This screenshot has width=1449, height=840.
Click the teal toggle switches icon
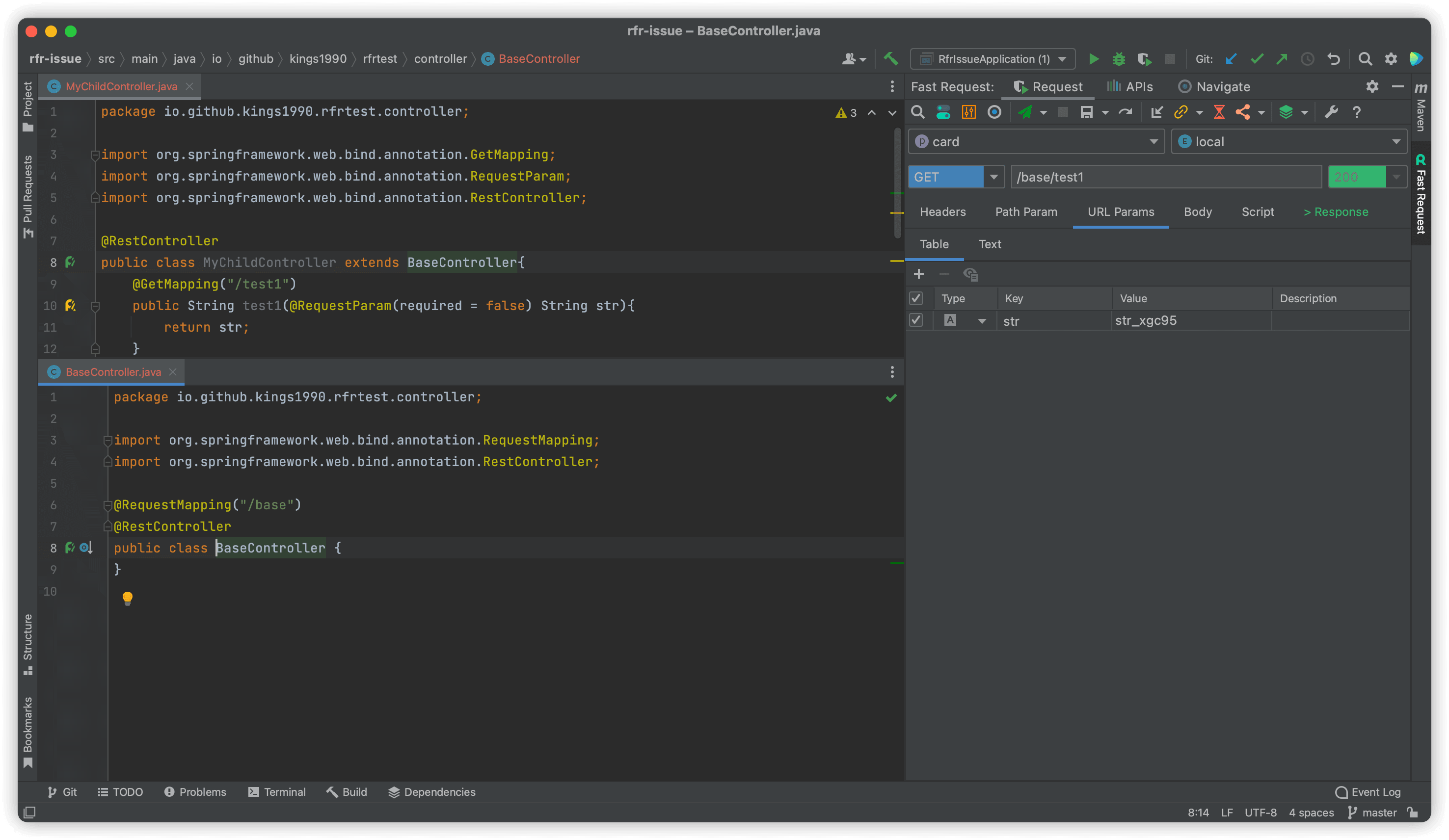tap(943, 112)
